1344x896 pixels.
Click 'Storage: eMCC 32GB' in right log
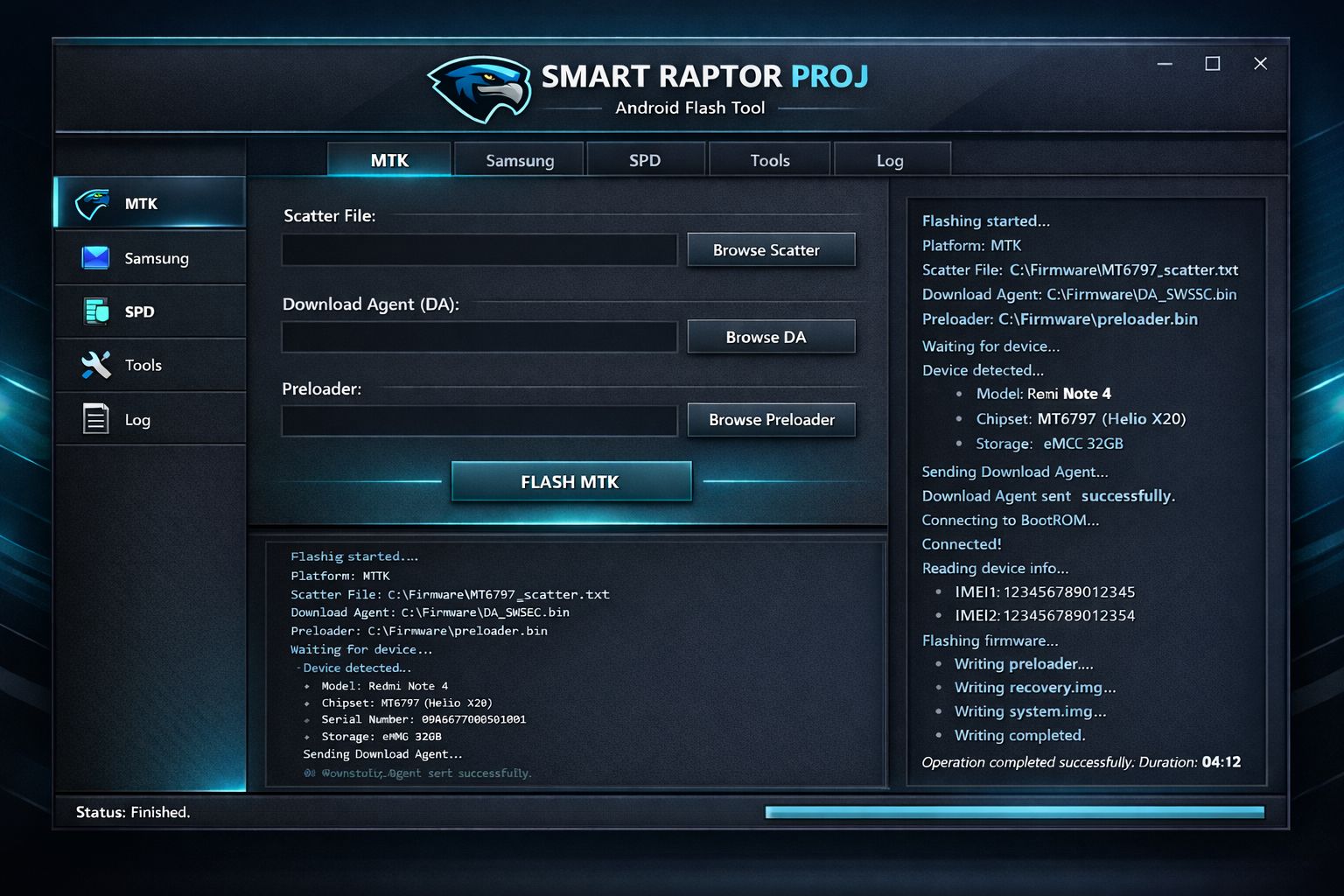click(1049, 444)
